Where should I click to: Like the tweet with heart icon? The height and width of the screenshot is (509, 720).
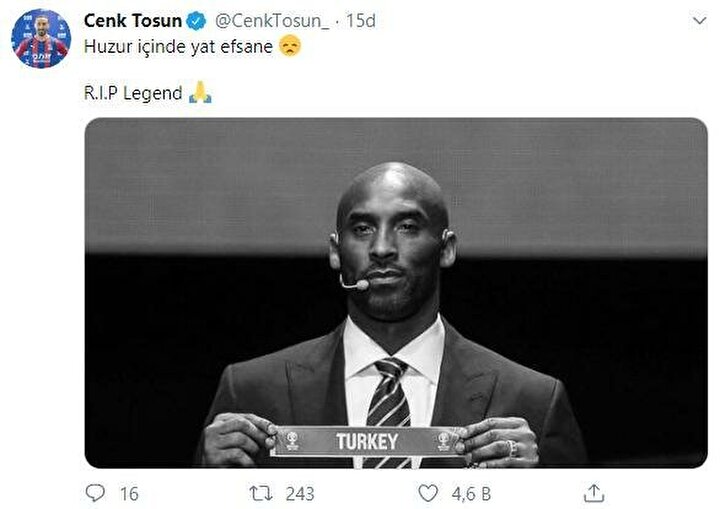pyautogui.click(x=428, y=493)
